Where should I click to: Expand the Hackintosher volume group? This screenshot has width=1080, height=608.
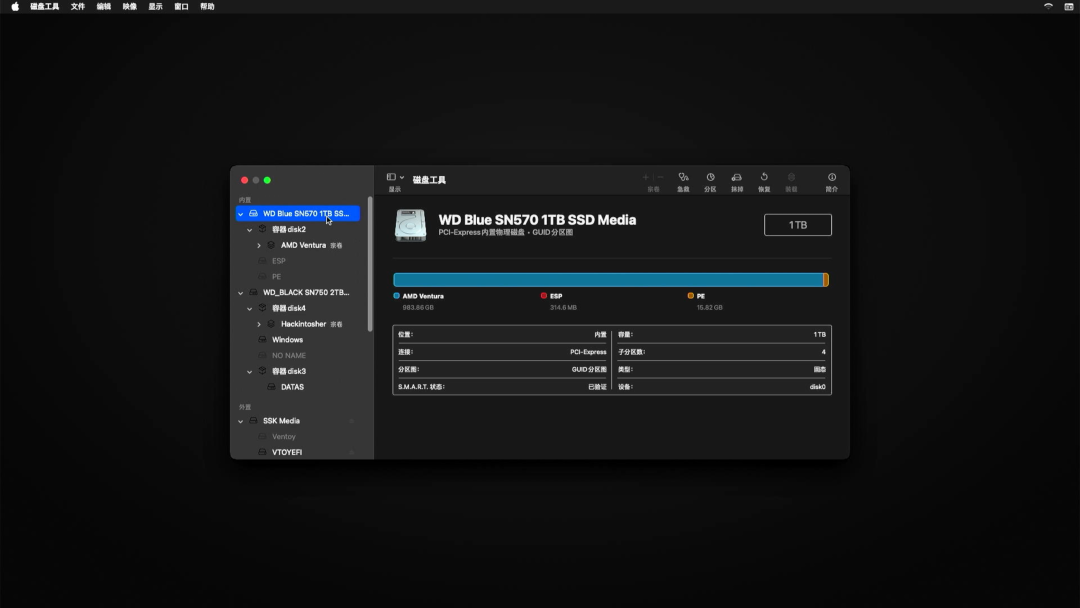pos(259,324)
